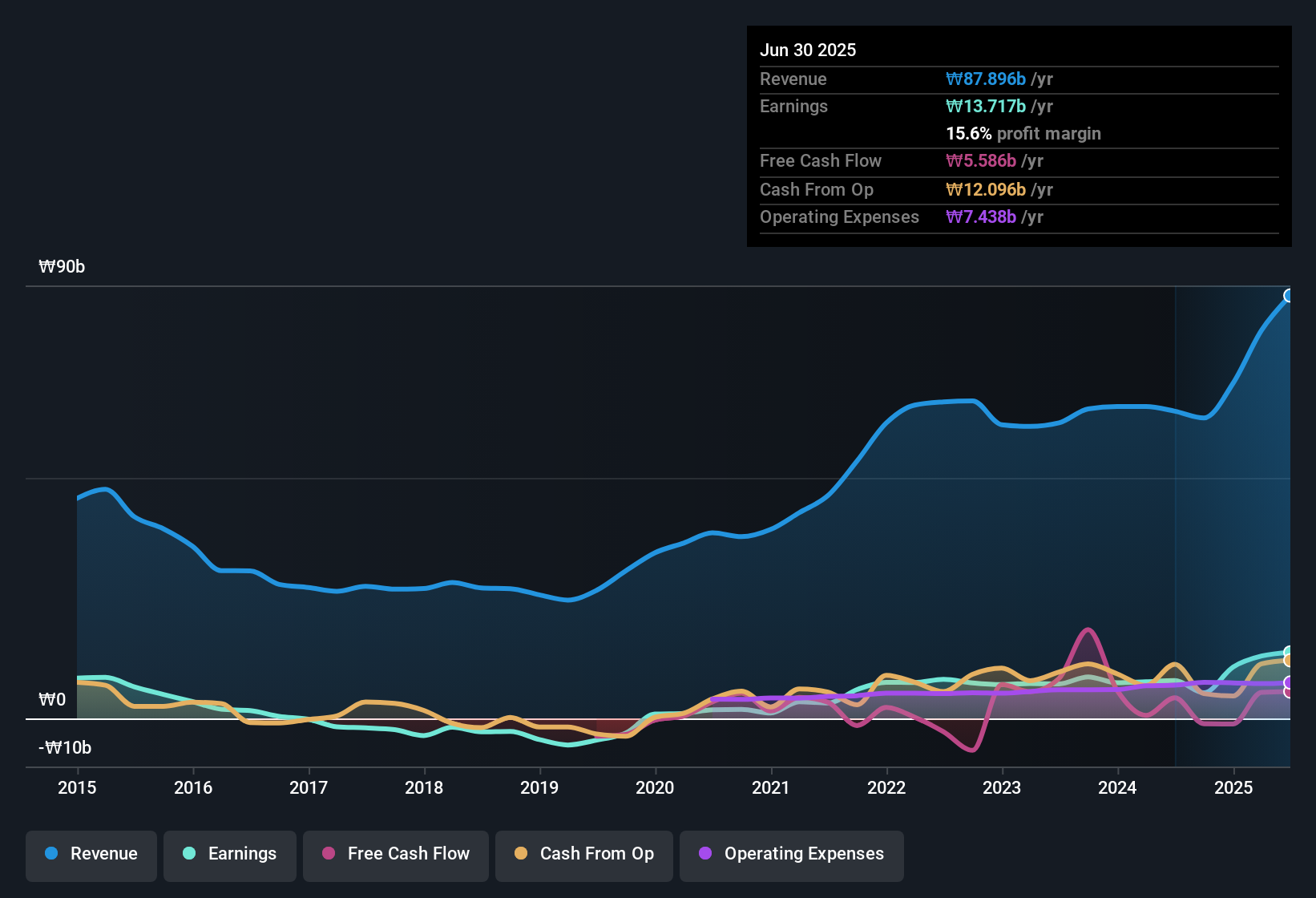Open the Earnings legend entry

pyautogui.click(x=230, y=854)
